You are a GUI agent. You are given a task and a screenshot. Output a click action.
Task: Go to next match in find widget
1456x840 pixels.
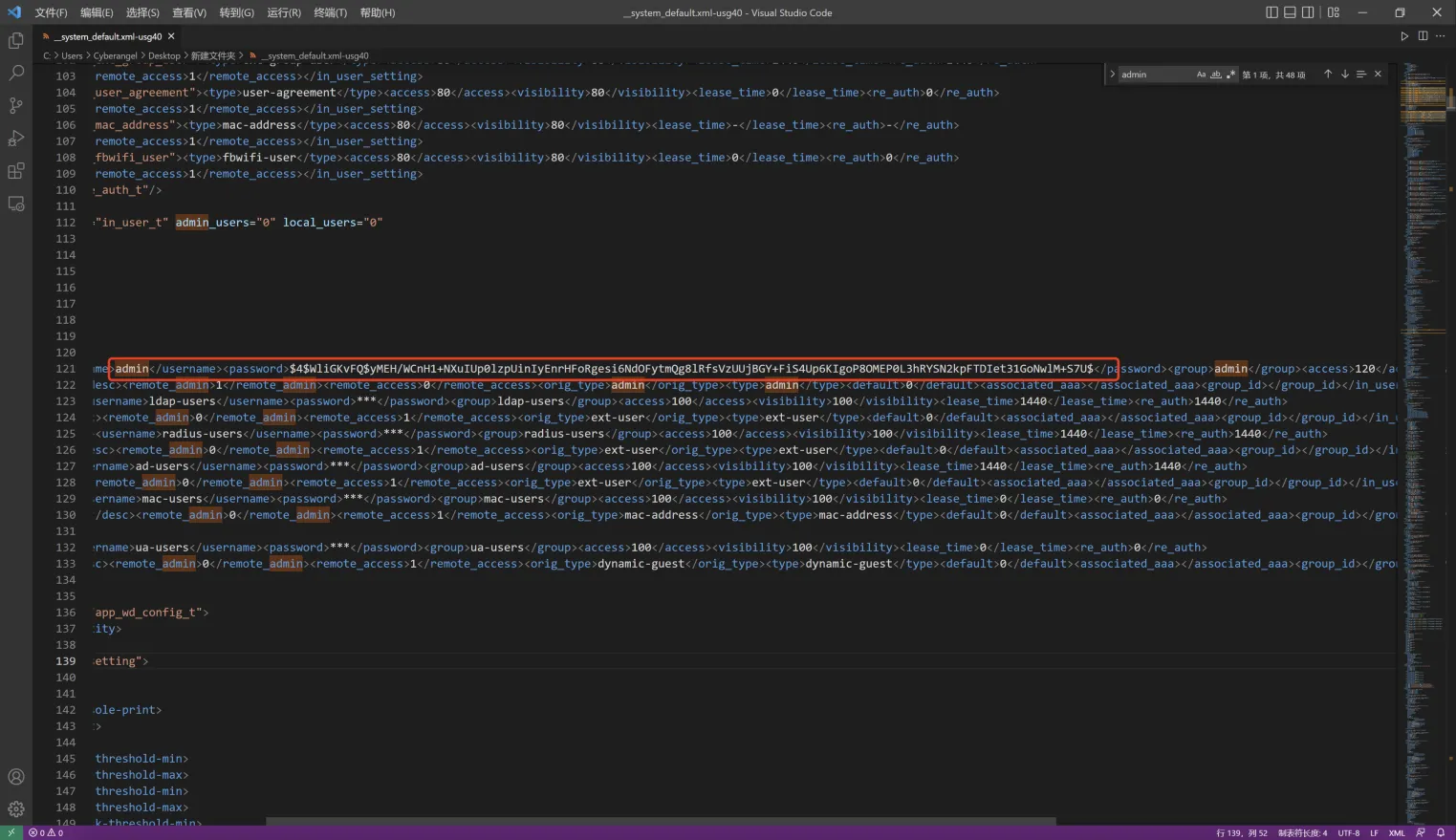(1344, 75)
